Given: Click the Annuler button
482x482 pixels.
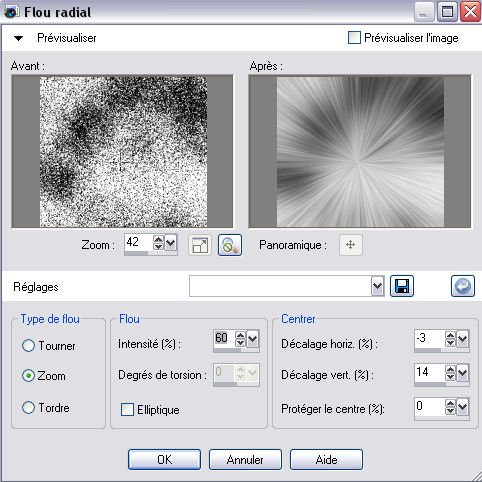Looking at the screenshot, I should 245,460.
